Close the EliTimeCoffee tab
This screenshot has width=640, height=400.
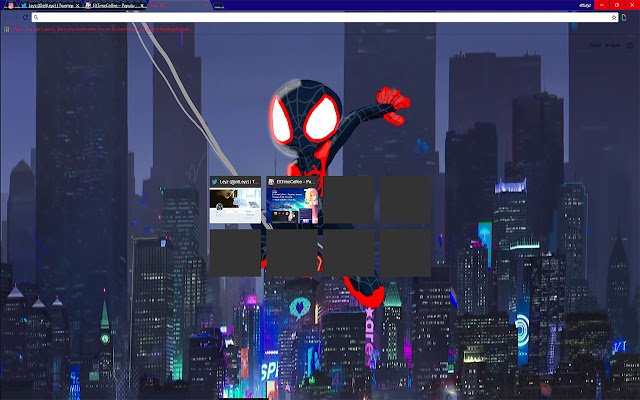tap(142, 6)
